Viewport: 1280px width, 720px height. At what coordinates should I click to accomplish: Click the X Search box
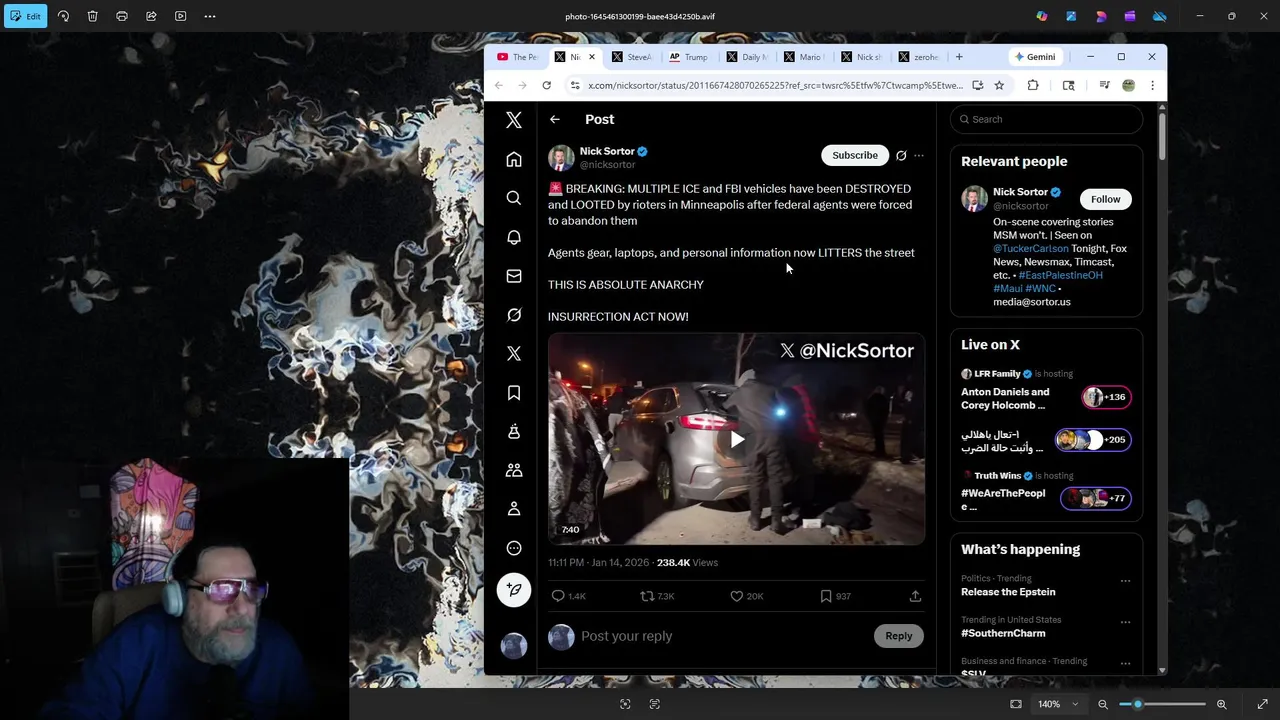point(1046,119)
